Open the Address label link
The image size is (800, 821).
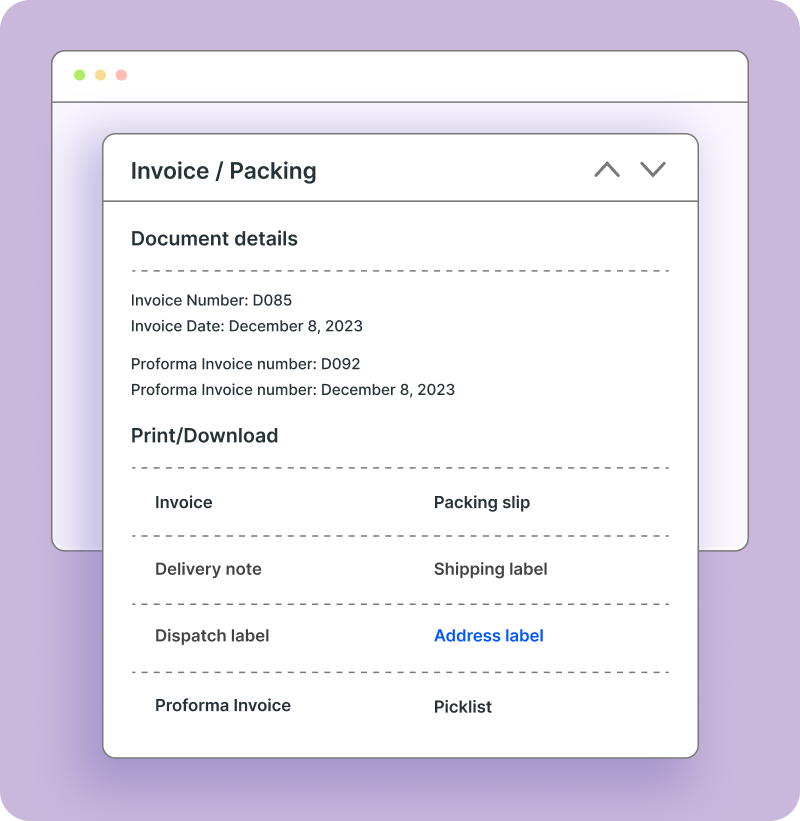[488, 636]
